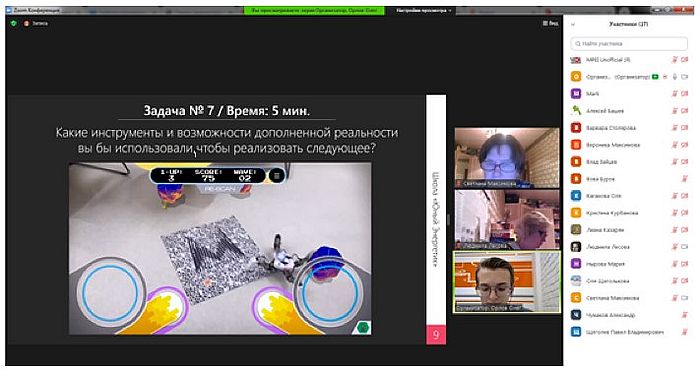Click Алексей Башев's green avatar
Image resolution: width=700 pixels, height=370 pixels.
(576, 111)
